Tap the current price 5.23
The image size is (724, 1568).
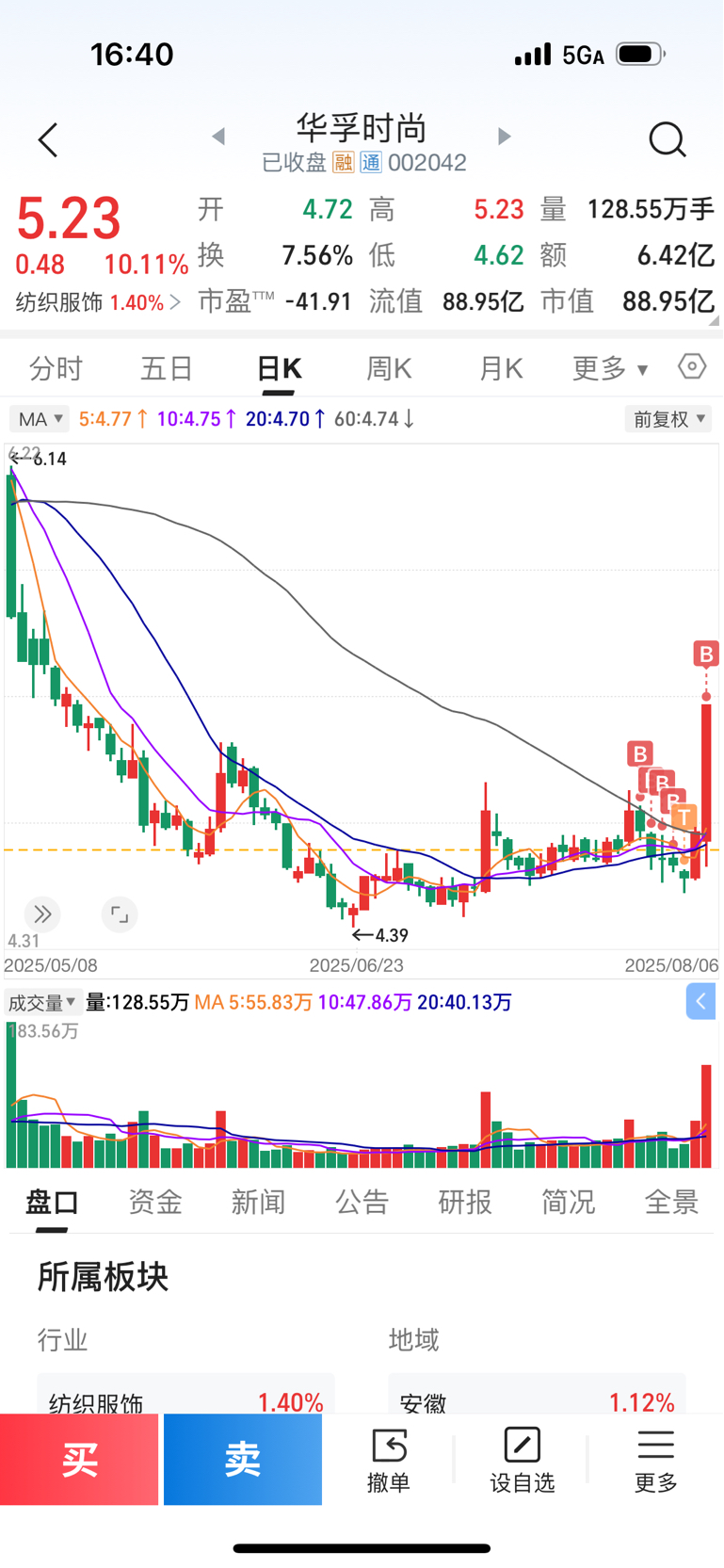[x=69, y=218]
